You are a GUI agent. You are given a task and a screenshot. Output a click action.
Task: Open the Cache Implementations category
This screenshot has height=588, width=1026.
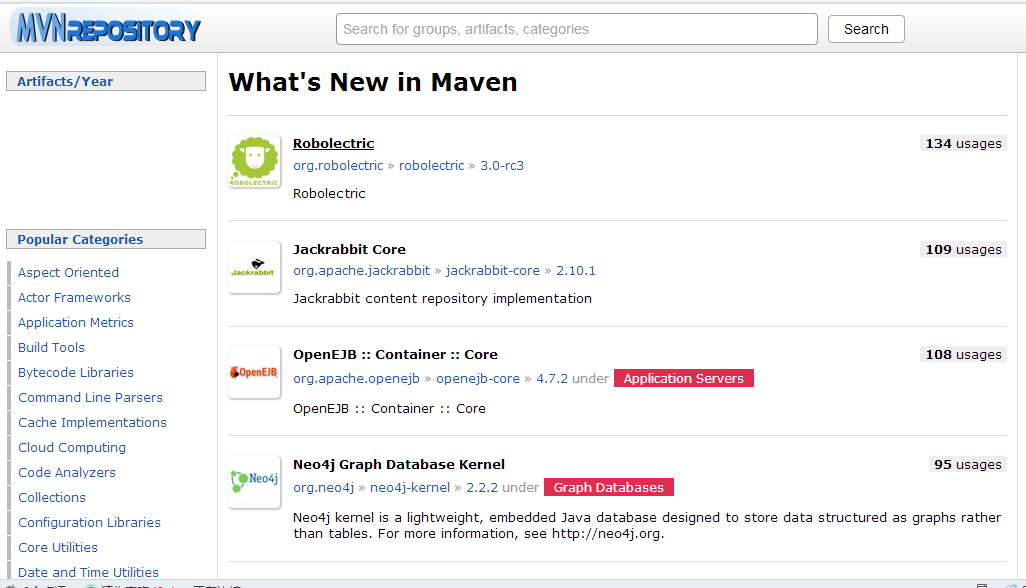point(92,423)
